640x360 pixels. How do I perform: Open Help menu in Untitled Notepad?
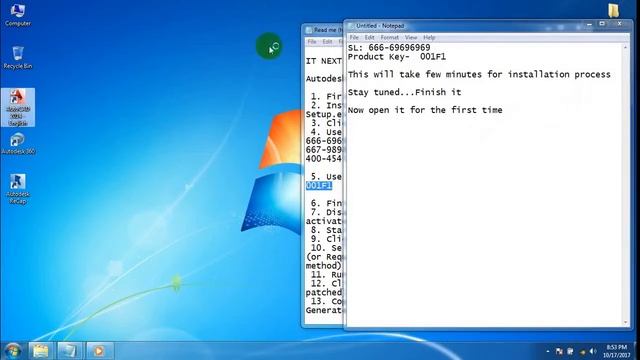[x=429, y=38]
